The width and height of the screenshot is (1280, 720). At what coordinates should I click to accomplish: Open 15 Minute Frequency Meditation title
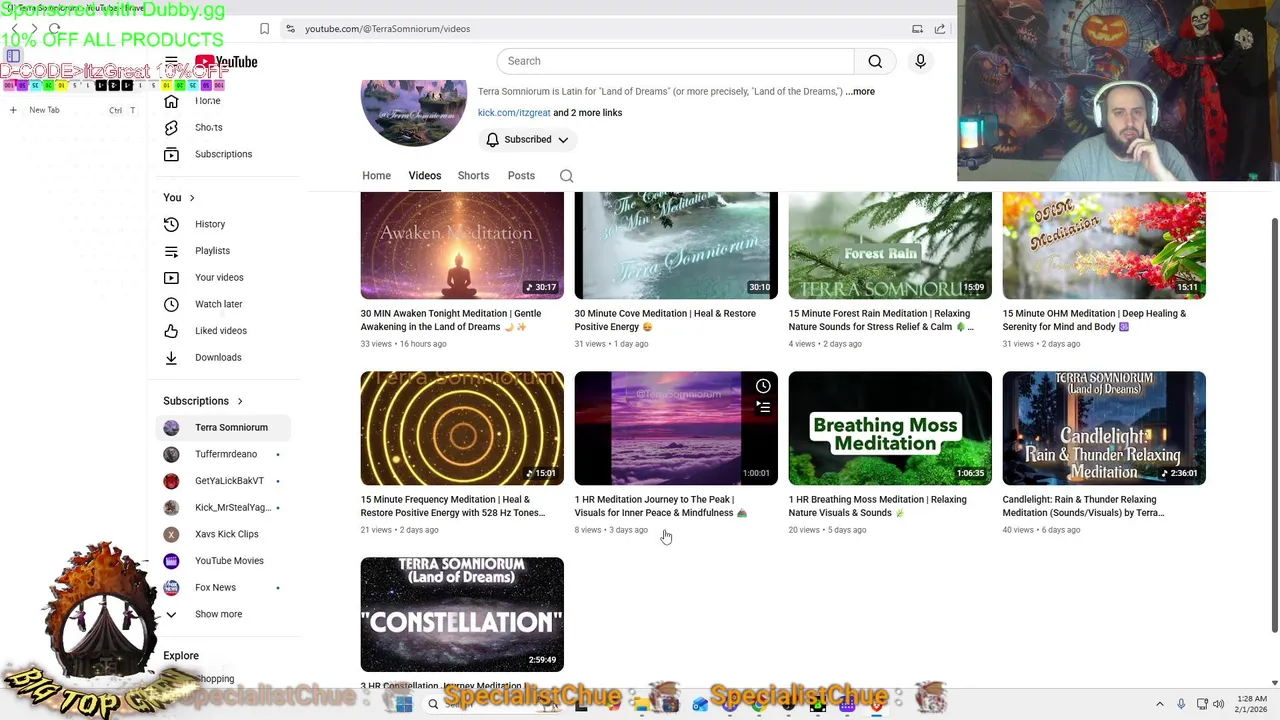[x=453, y=506]
